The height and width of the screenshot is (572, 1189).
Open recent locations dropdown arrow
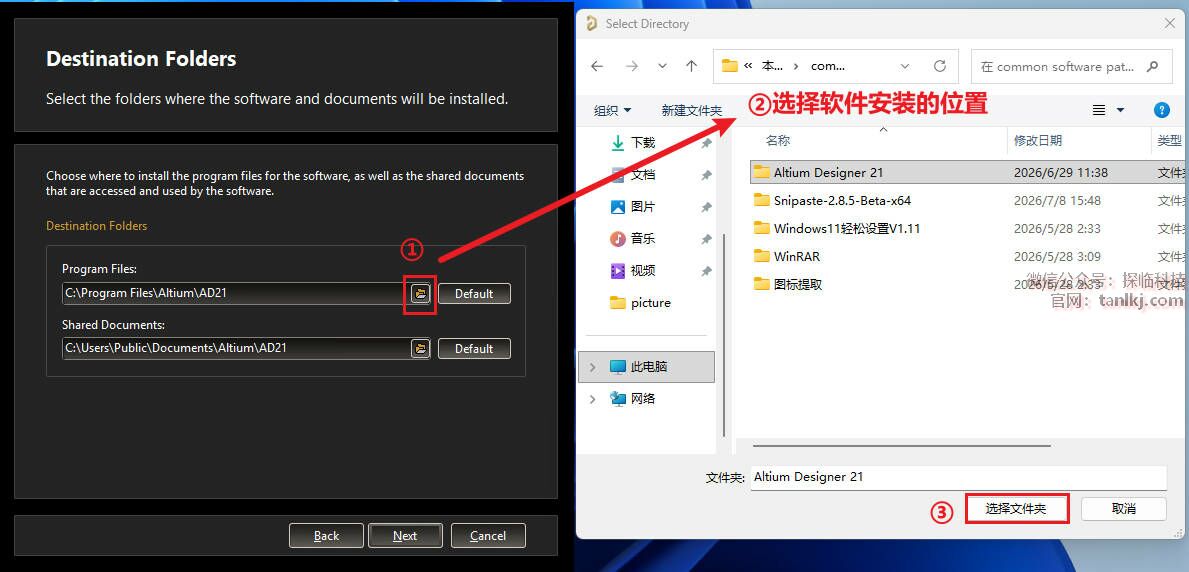point(662,66)
